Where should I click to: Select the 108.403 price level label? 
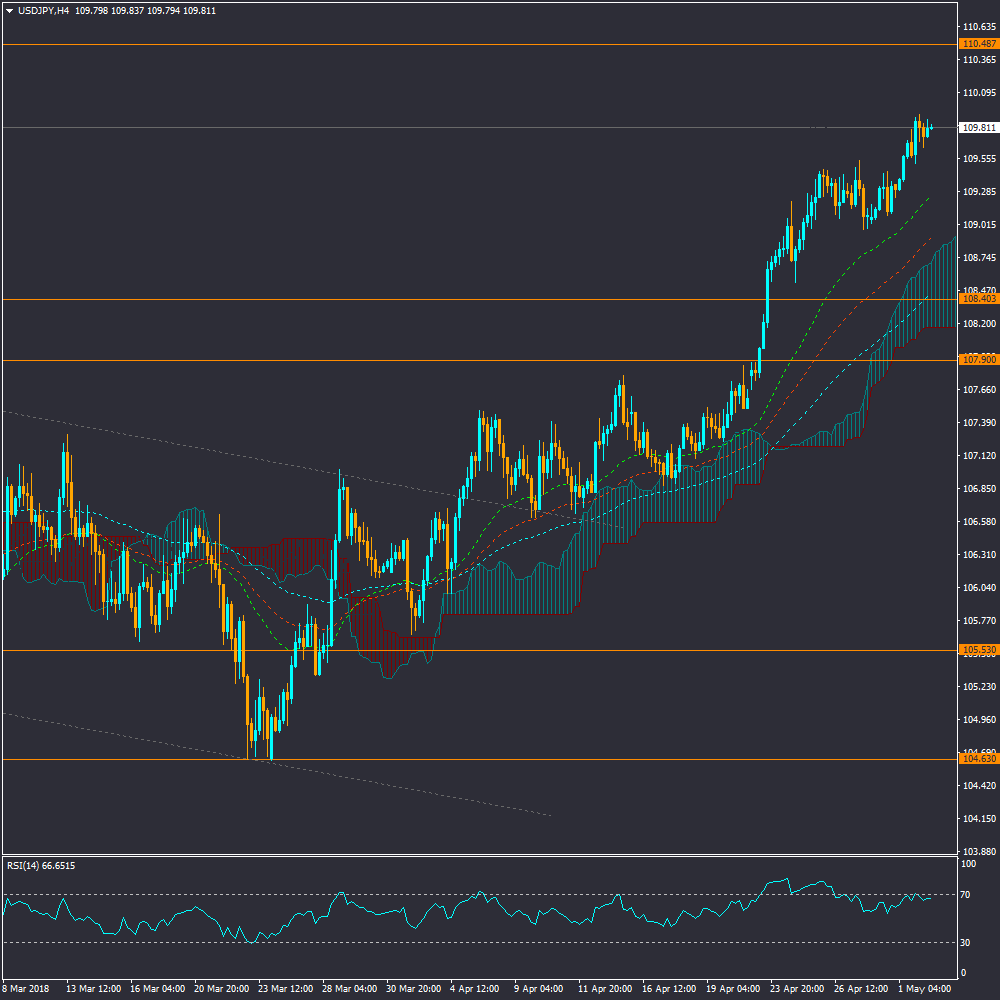click(977, 299)
